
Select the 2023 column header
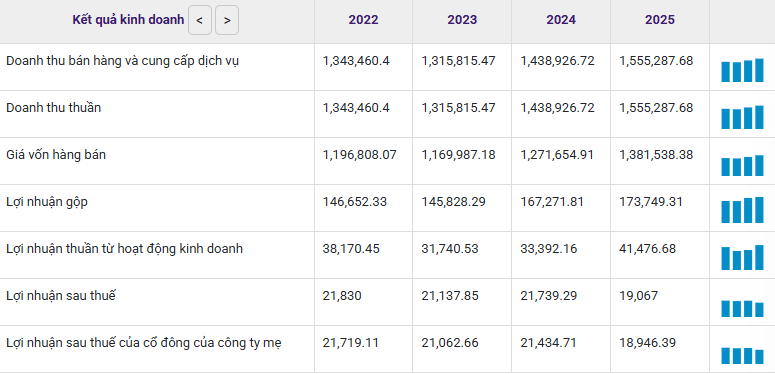pos(462,20)
